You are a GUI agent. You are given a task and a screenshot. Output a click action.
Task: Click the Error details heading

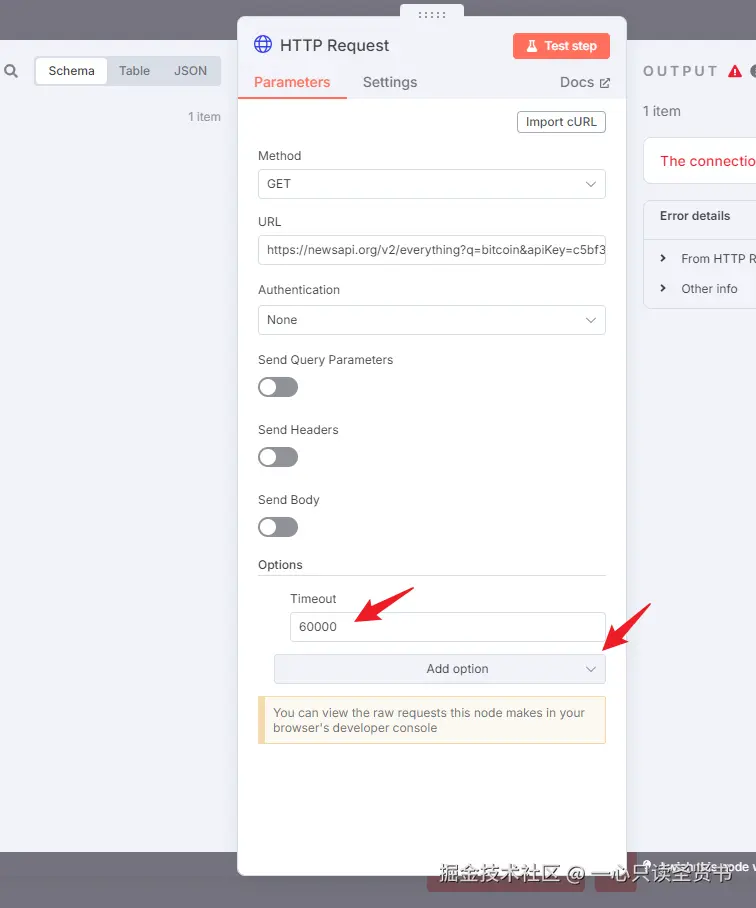(x=695, y=216)
